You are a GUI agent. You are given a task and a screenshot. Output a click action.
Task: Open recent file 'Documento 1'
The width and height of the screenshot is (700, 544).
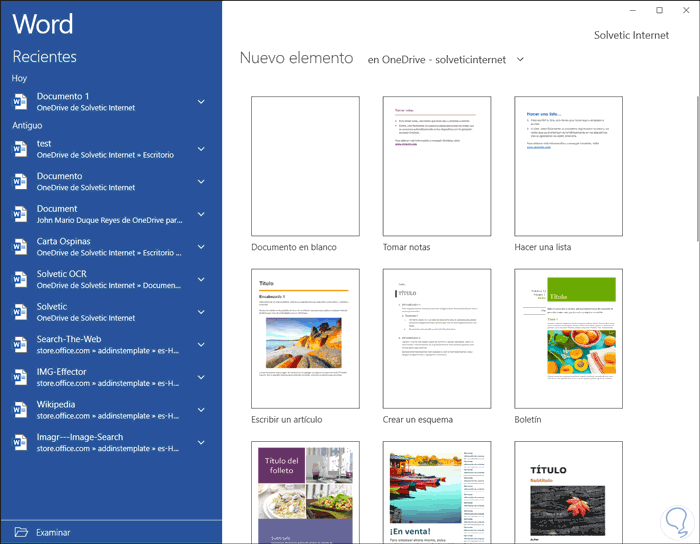coord(111,102)
